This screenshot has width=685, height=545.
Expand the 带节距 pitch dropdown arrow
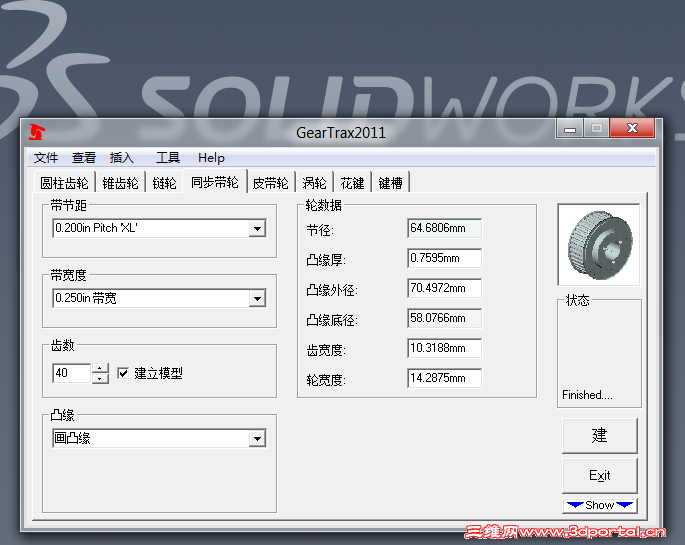(x=257, y=228)
